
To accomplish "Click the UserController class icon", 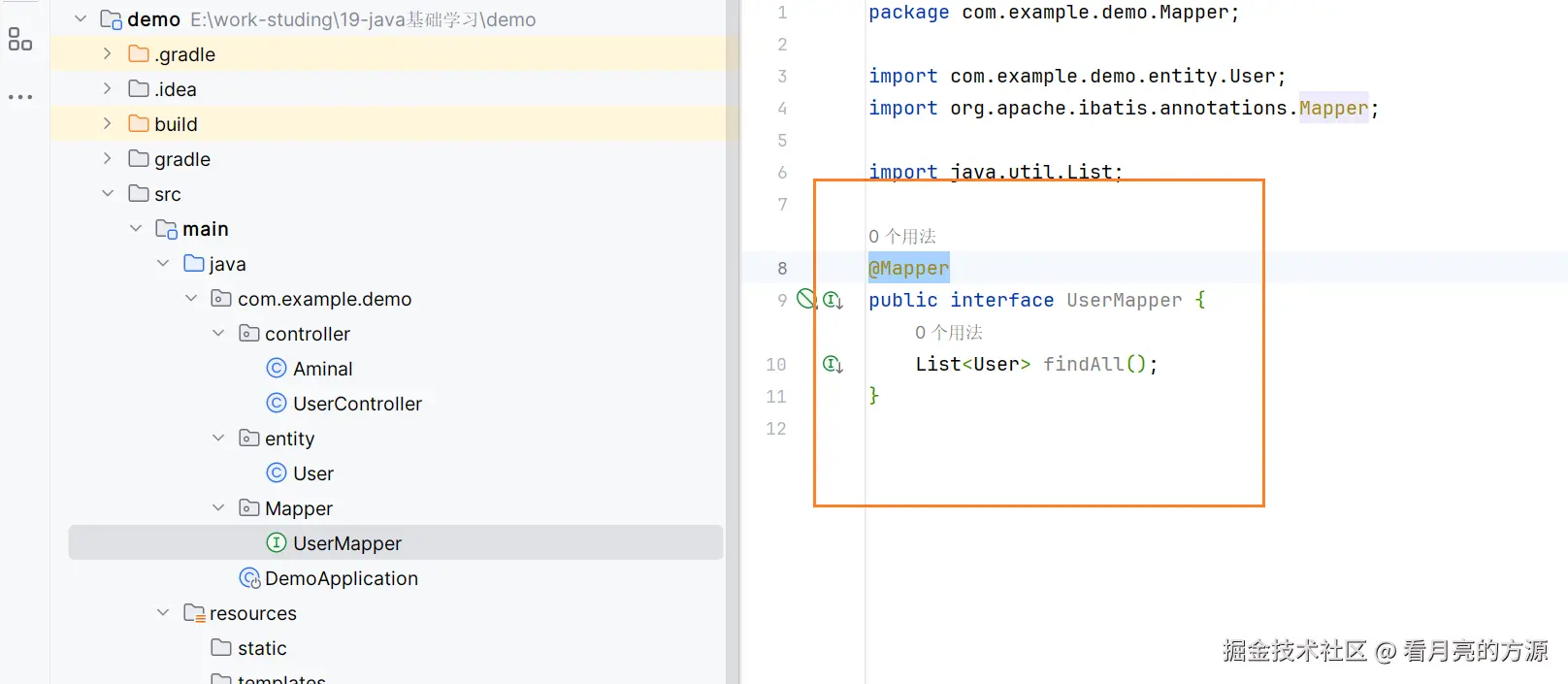I will coord(277,404).
